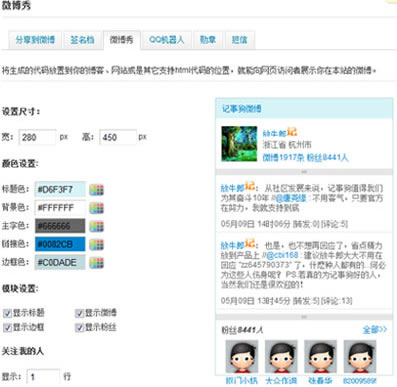Open the first fan's name link under the avatars
The image size is (397, 387).
tap(242, 380)
